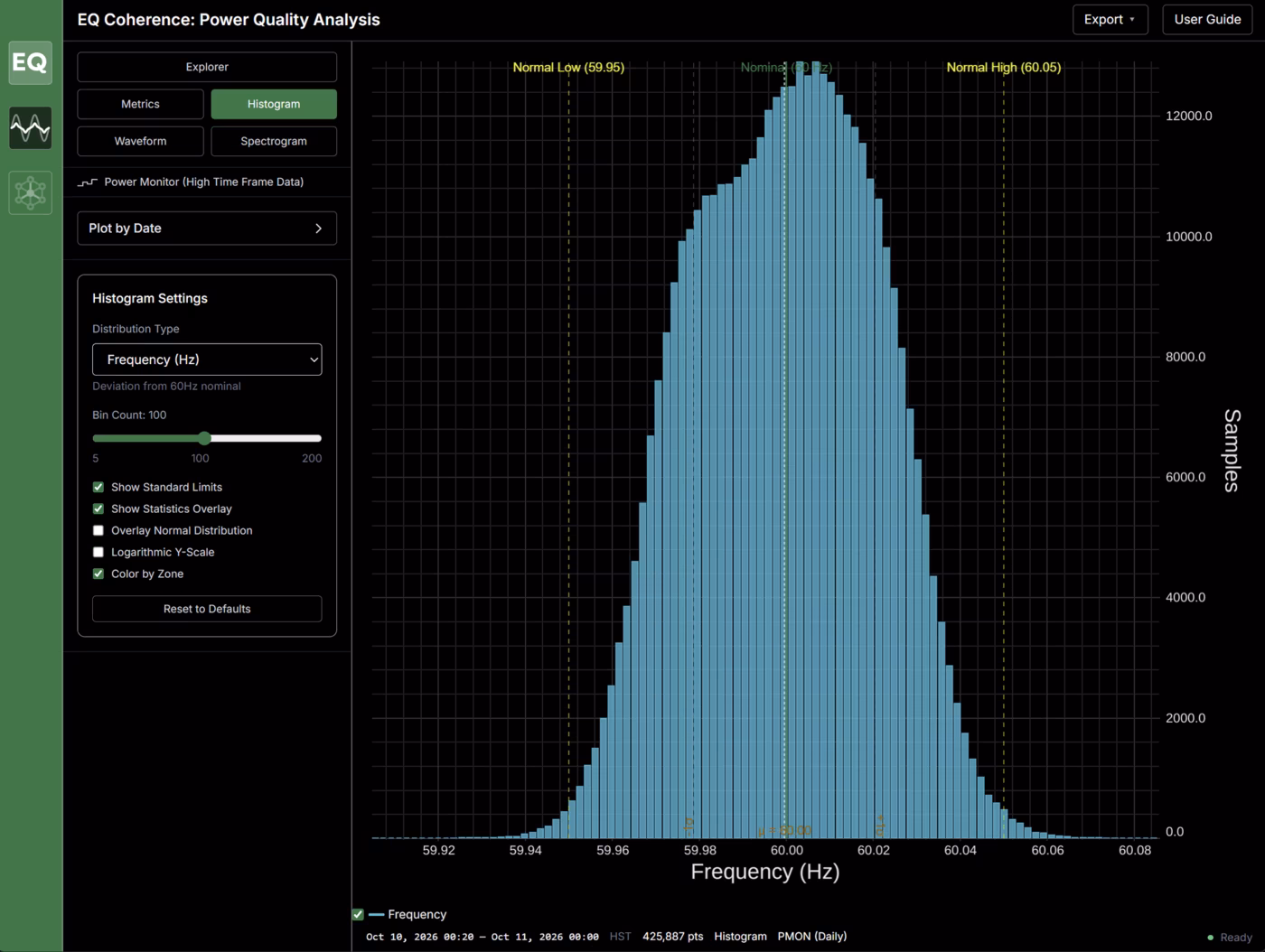This screenshot has height=952, width=1265.
Task: Click the Normal High (60.05) label
Action: click(x=1003, y=68)
